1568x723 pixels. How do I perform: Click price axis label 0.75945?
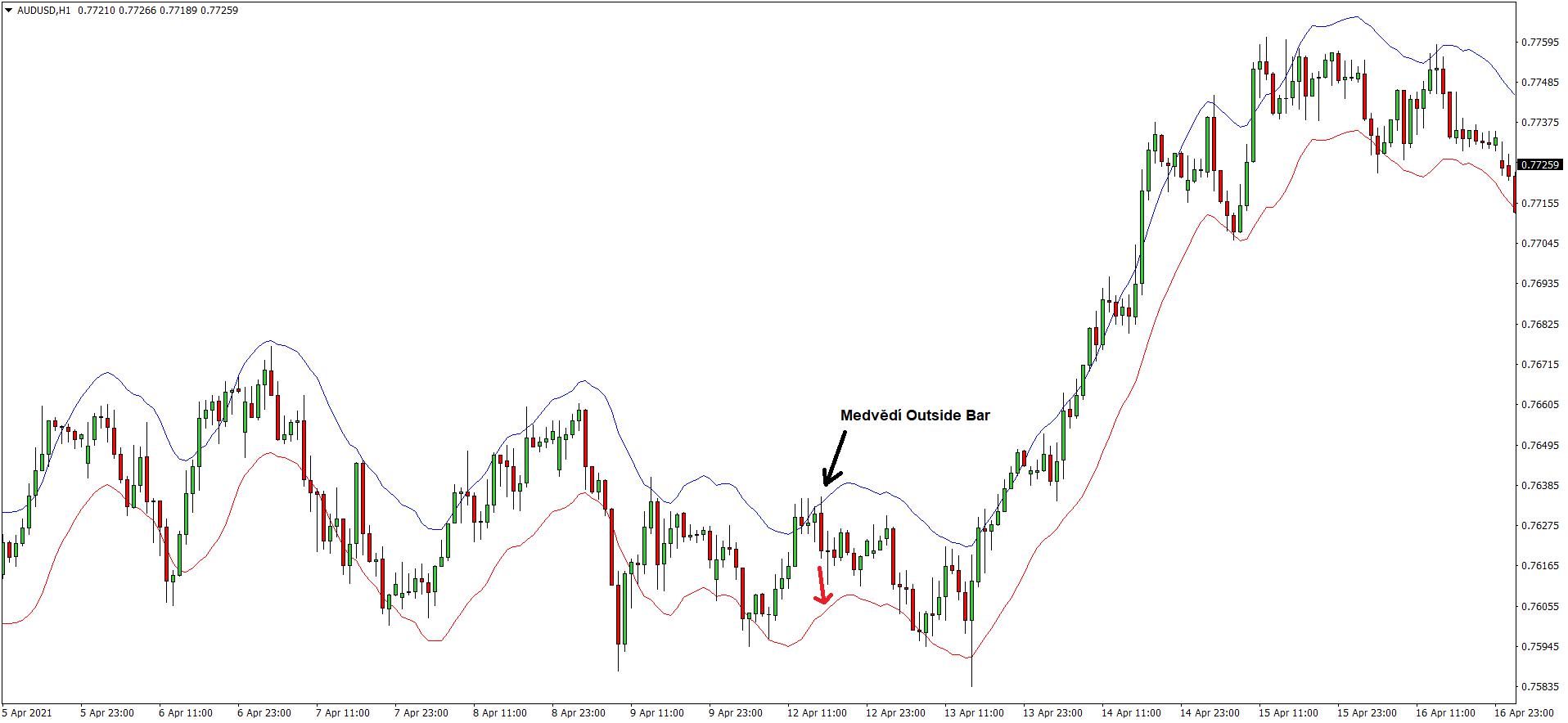pos(1539,646)
